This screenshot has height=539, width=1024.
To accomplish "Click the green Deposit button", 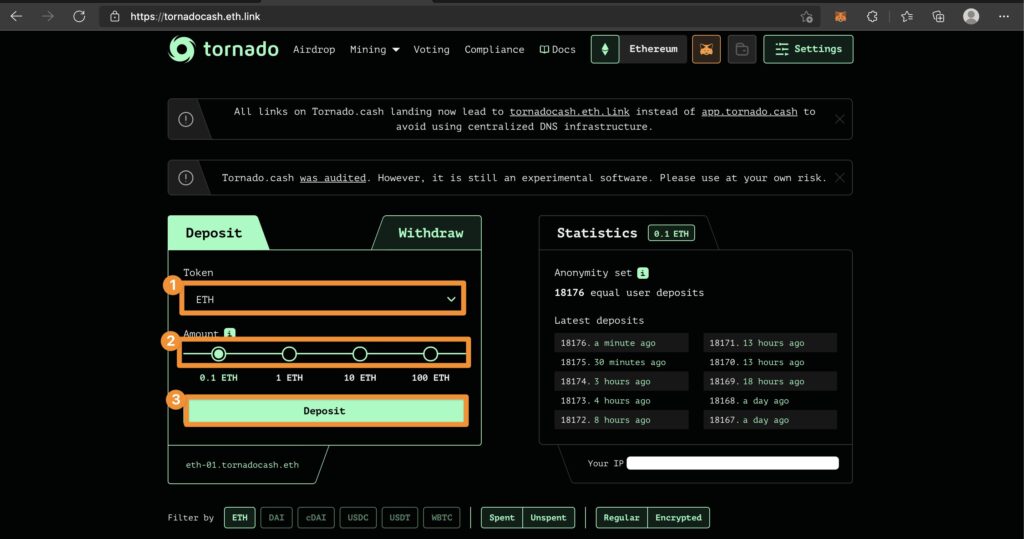I will point(325,411).
